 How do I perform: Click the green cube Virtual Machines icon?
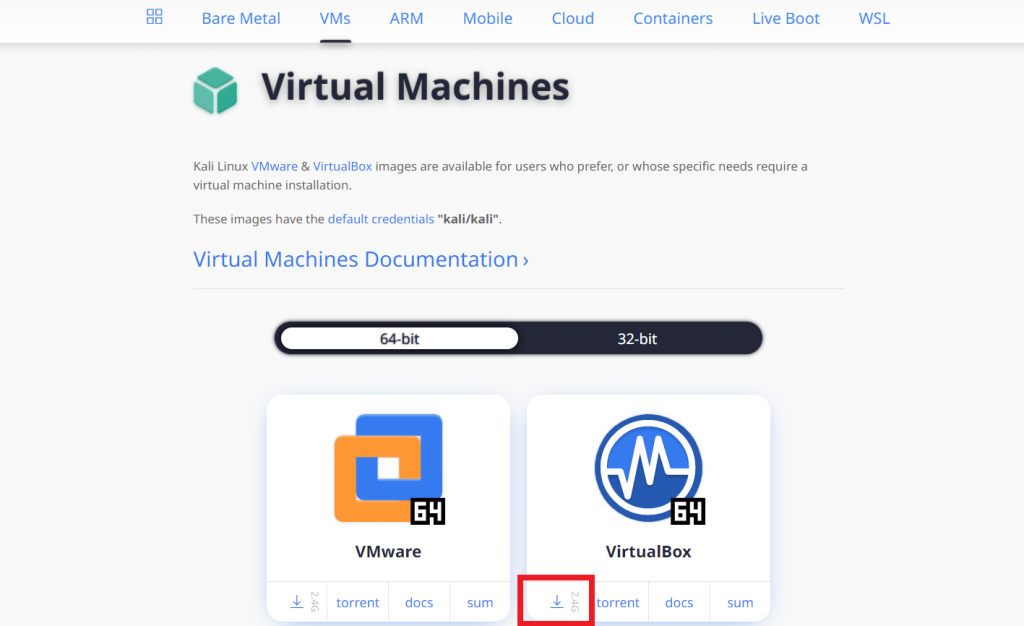pos(215,90)
